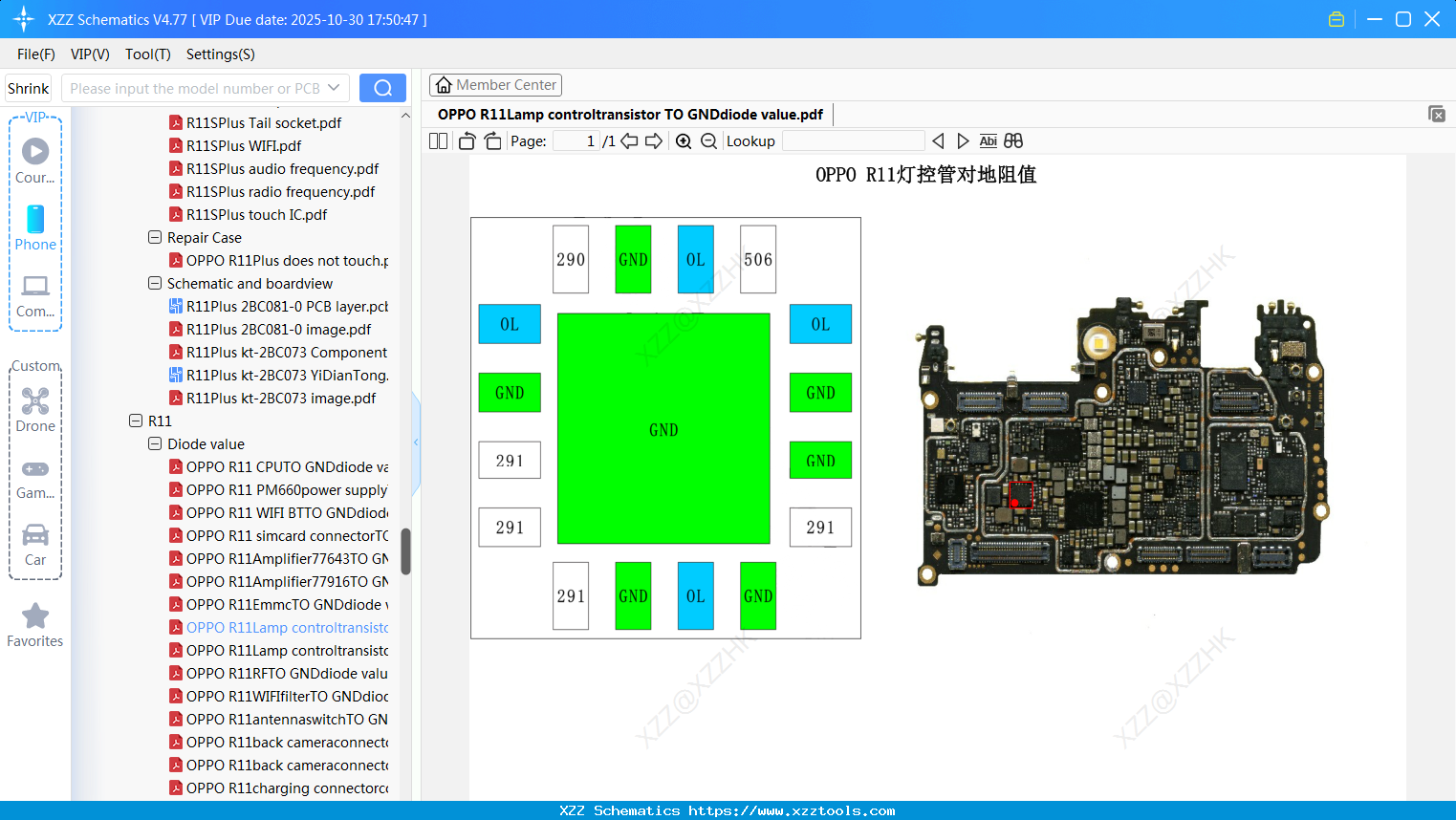Viewport: 1456px width, 820px height.
Task: Advance to next page with forward arrow
Action: pyautogui.click(x=653, y=140)
